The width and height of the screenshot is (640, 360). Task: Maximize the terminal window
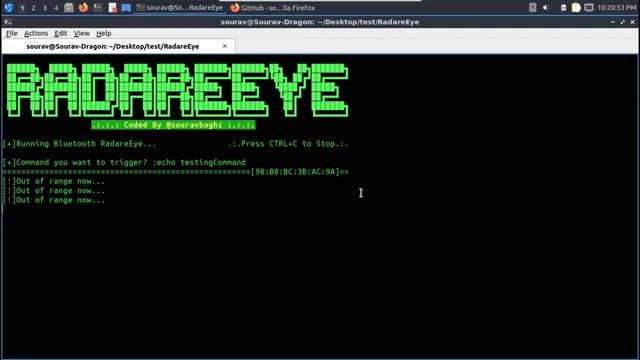(x=622, y=22)
